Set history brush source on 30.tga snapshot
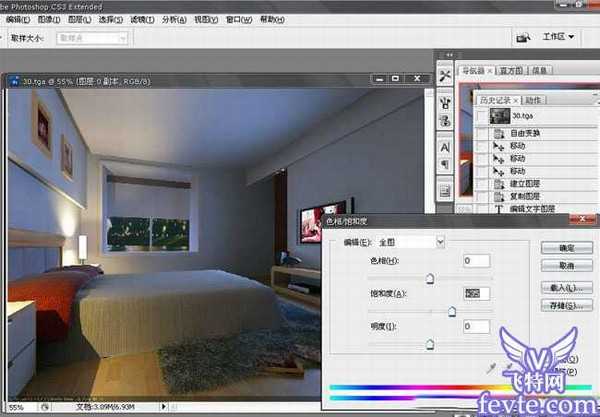The height and width of the screenshot is (417, 600). point(483,116)
